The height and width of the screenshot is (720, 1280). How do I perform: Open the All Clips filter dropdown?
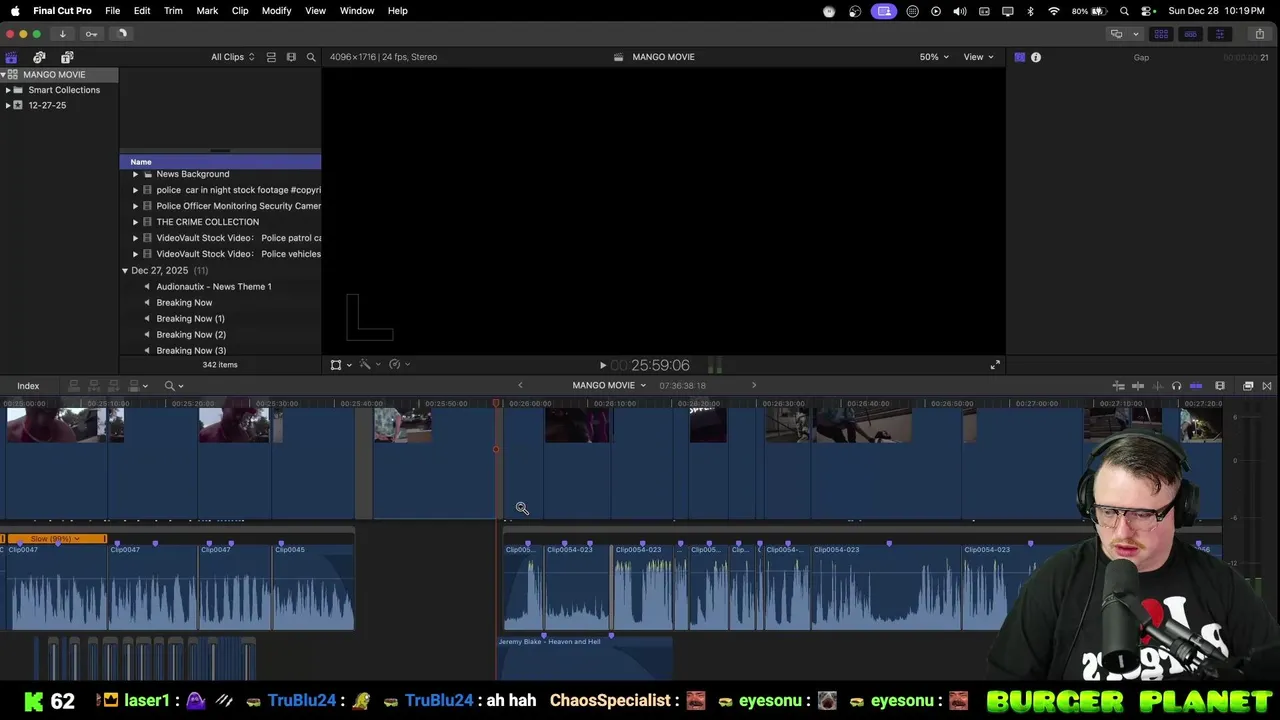(x=232, y=57)
